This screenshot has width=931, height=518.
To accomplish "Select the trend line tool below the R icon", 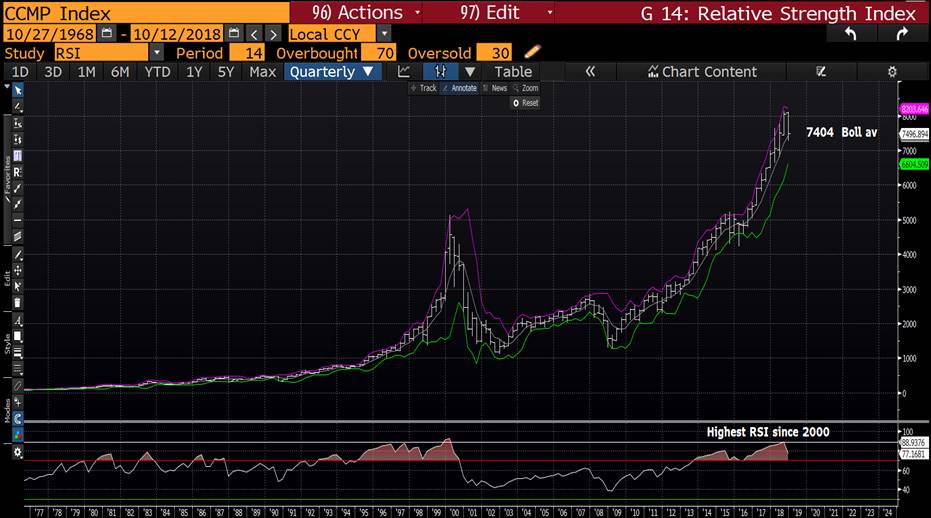I will click(18, 188).
